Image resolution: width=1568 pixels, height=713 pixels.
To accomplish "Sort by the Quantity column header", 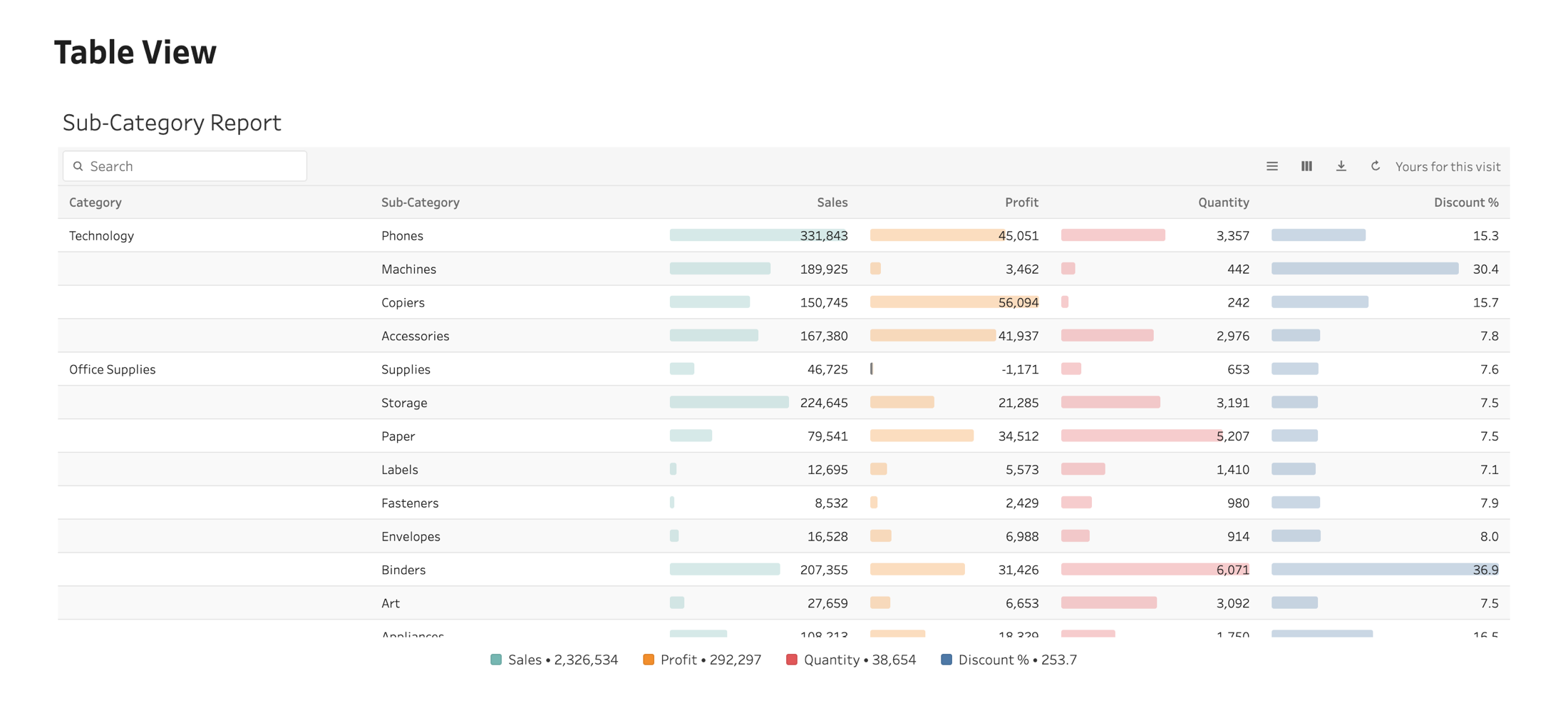I will click(1223, 202).
